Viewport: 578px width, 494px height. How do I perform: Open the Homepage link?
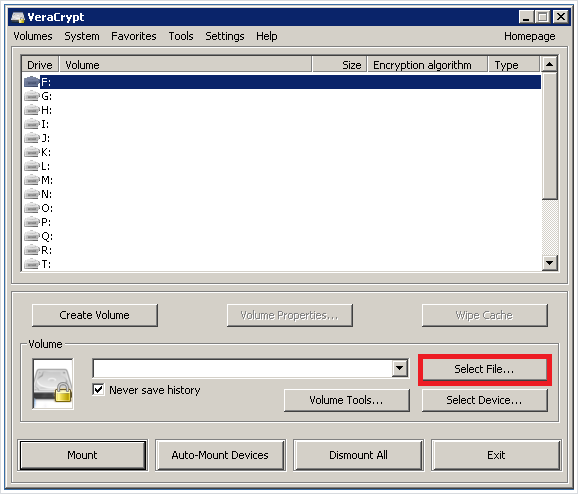tap(530, 36)
